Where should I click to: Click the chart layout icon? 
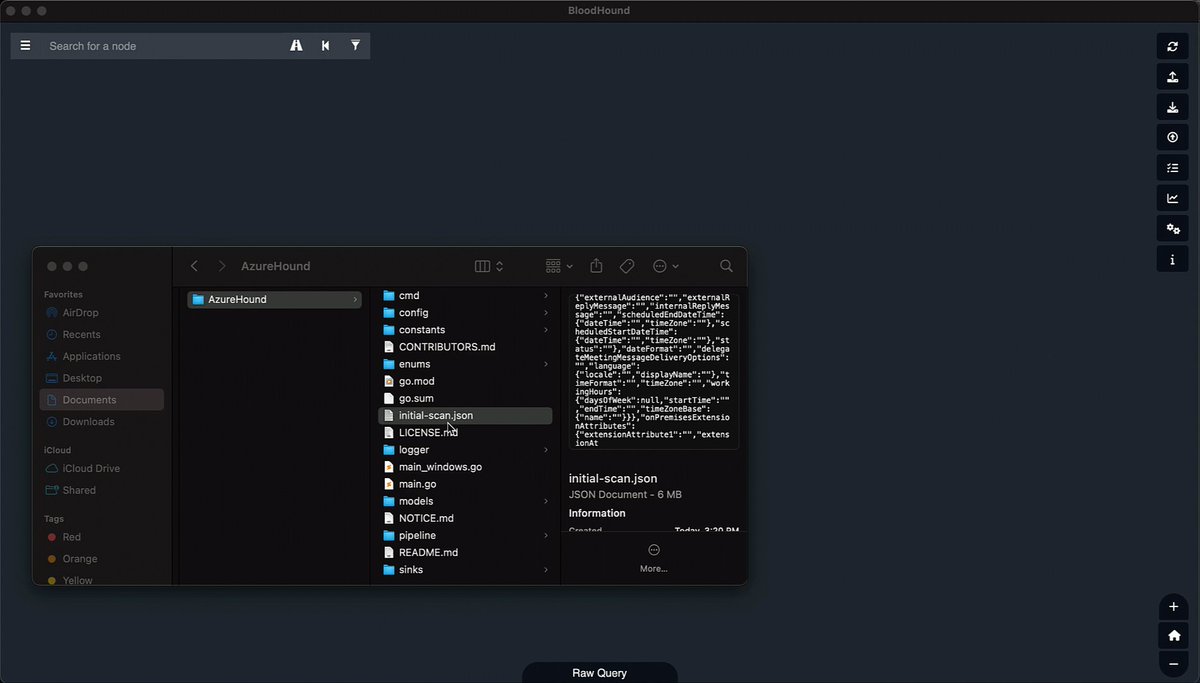point(1173,198)
